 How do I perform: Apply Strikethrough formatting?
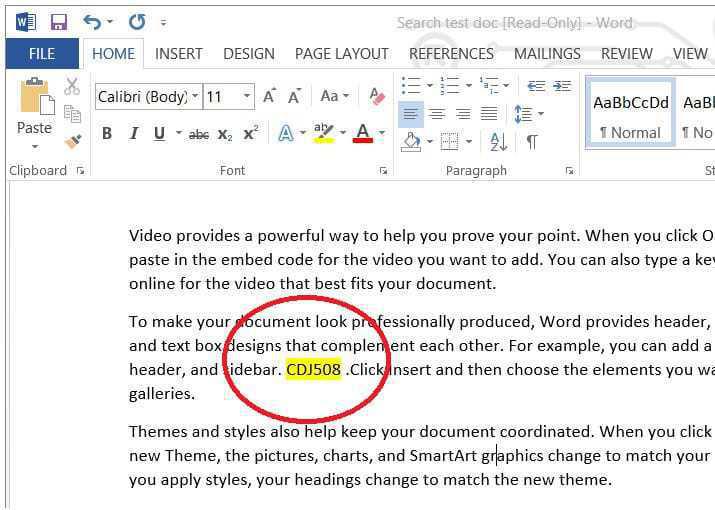pyautogui.click(x=198, y=134)
